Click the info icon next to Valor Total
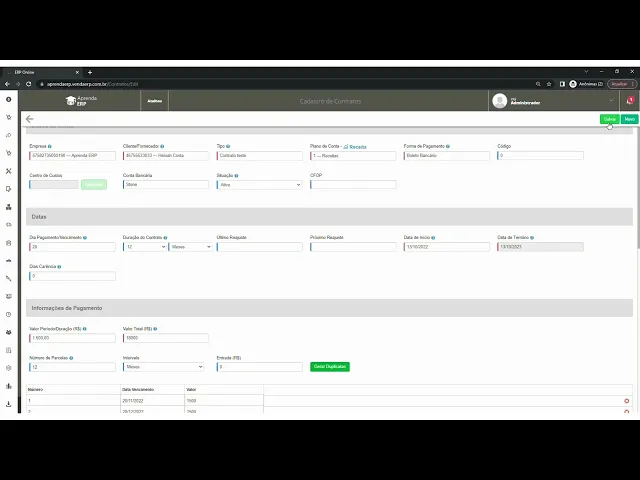Image resolution: width=640 pixels, height=480 pixels. (x=155, y=329)
